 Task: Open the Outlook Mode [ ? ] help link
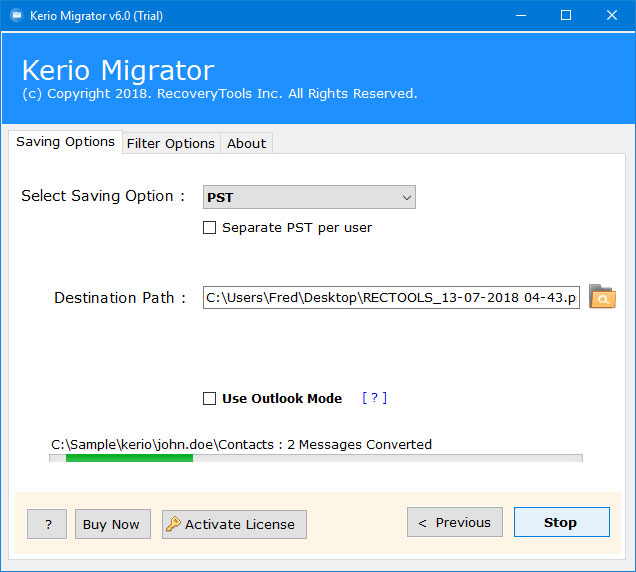coord(374,398)
